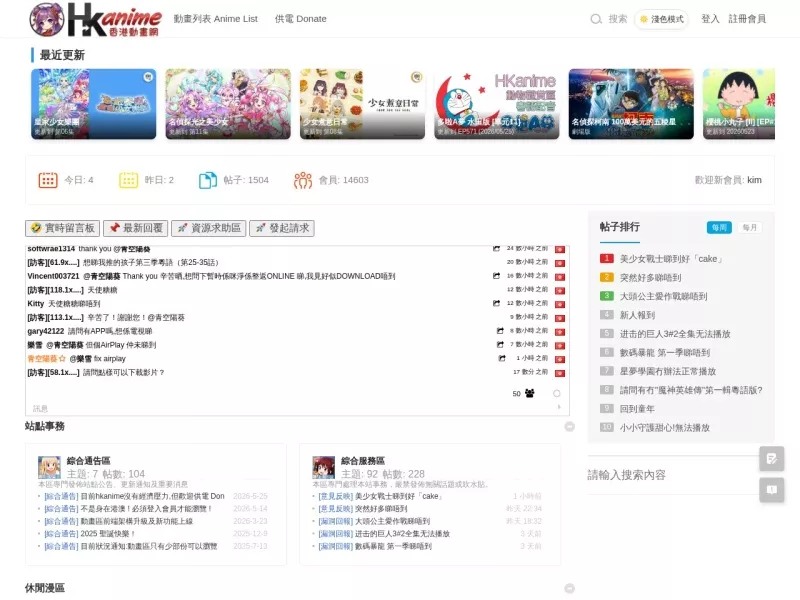800x600 pixels.
Task: Open the 少女煮意日常 anime thumbnail
Action: tap(362, 104)
